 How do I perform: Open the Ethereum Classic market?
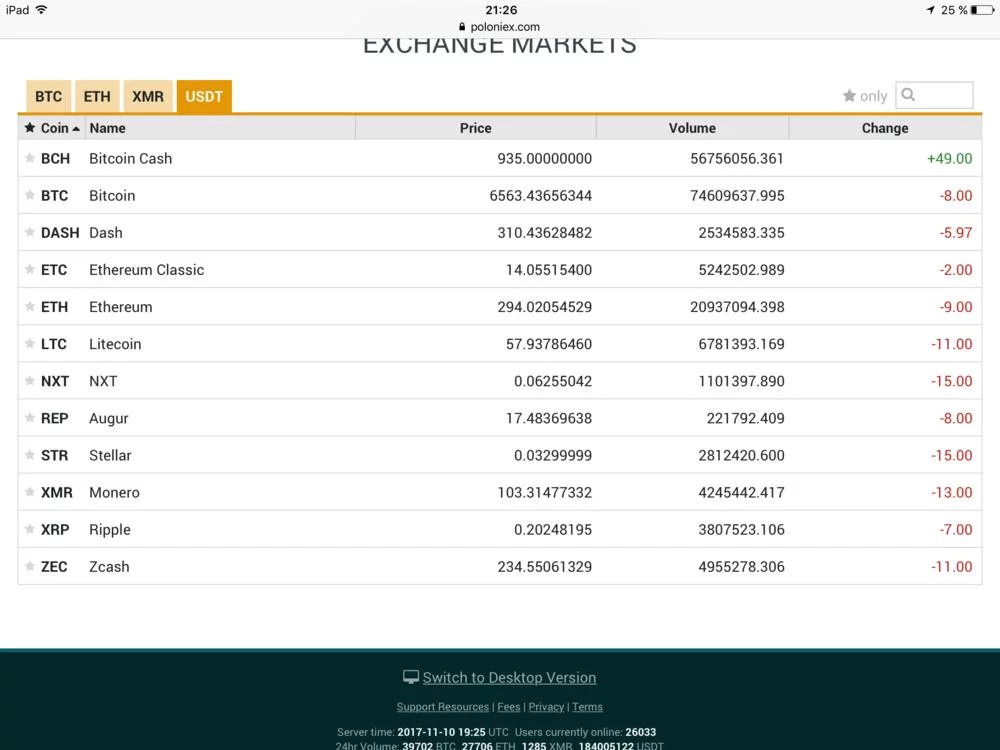point(147,269)
